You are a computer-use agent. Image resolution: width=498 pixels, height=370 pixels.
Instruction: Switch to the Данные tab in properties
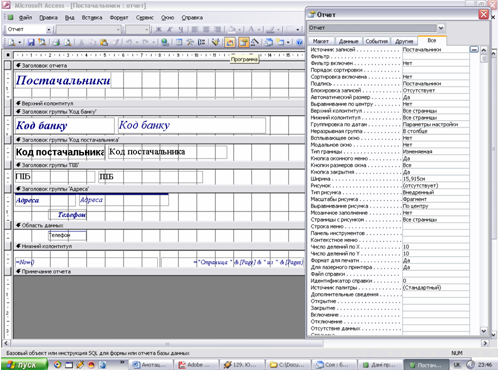coord(349,41)
